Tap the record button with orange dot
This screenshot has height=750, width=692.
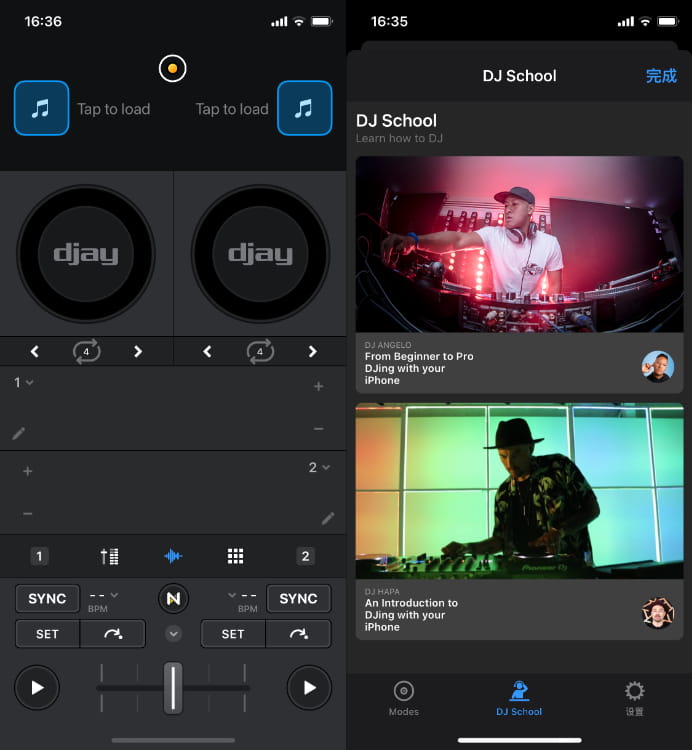click(173, 68)
